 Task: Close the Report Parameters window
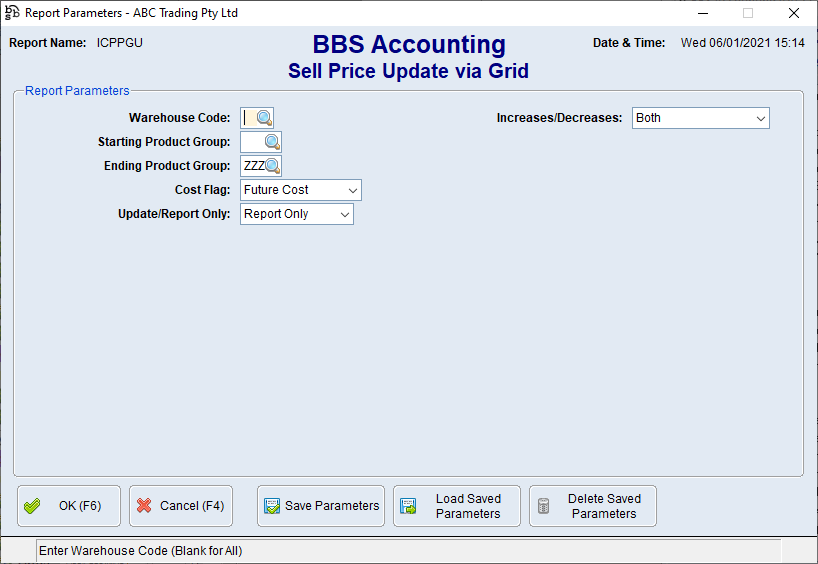coord(793,13)
